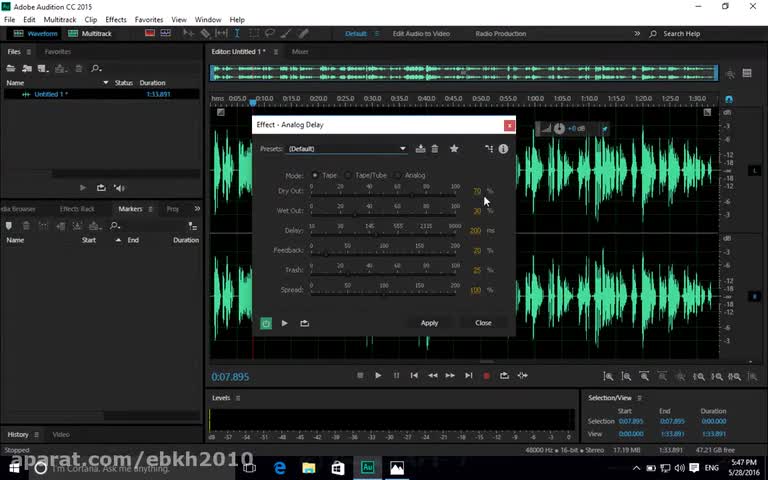The width and height of the screenshot is (768, 480).
Task: Zoom in amplitude icon
Action: coord(608,376)
